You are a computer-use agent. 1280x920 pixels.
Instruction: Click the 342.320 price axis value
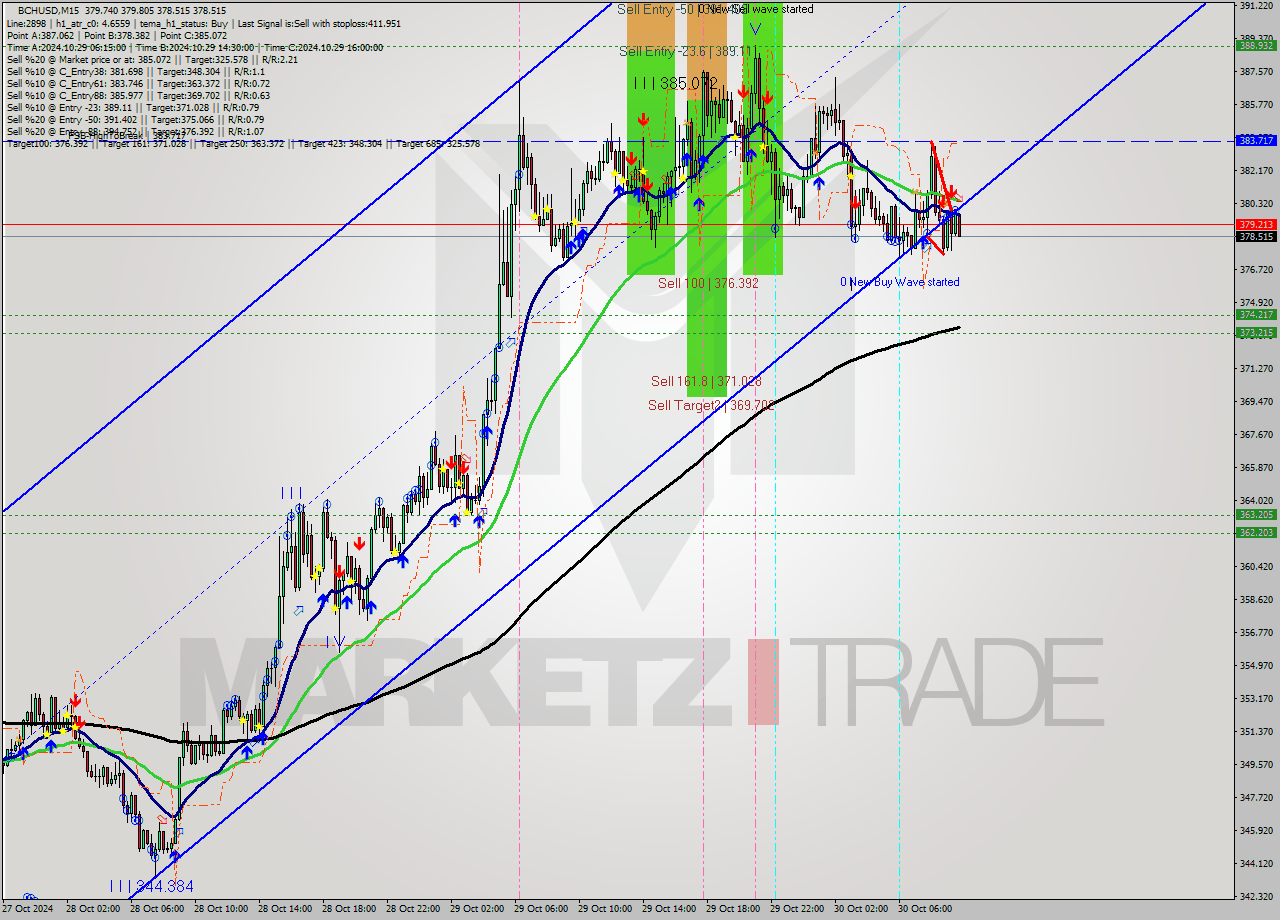[1256, 897]
